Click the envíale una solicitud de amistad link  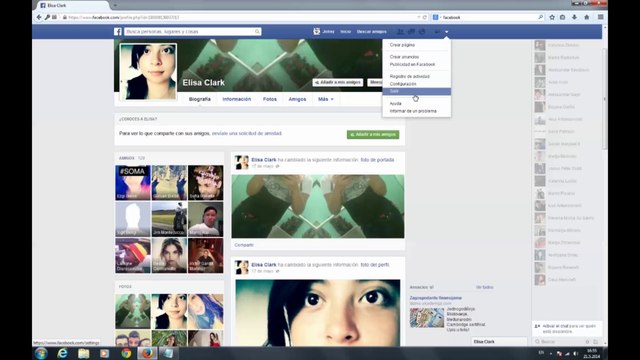tap(247, 133)
